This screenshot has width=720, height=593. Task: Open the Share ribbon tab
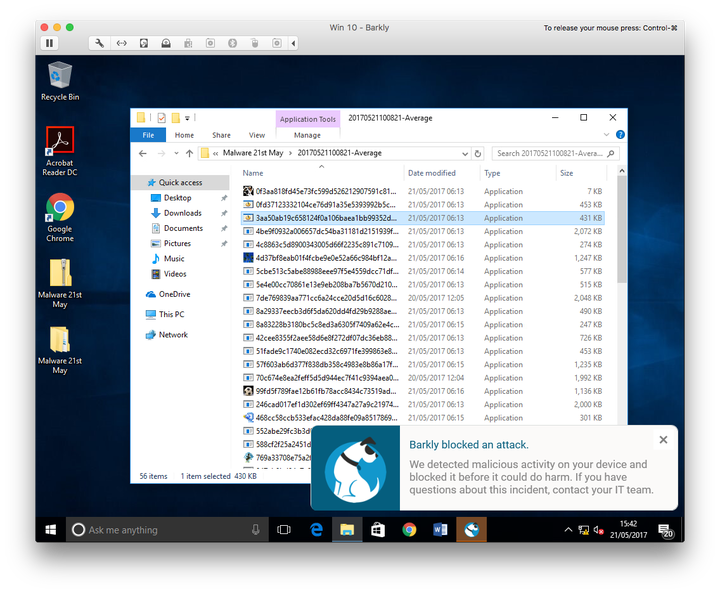pyautogui.click(x=221, y=135)
